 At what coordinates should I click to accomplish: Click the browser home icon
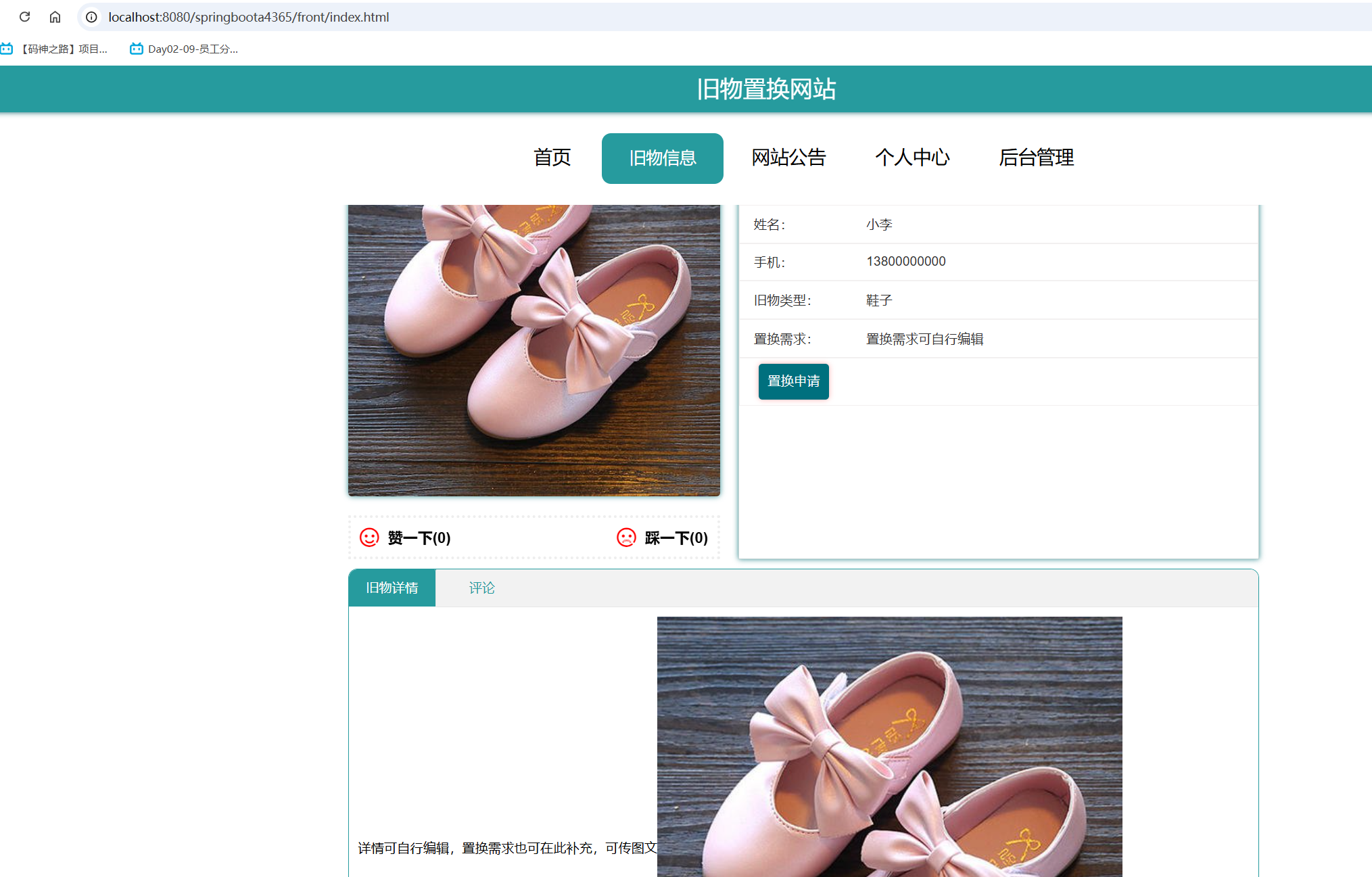click(x=55, y=17)
